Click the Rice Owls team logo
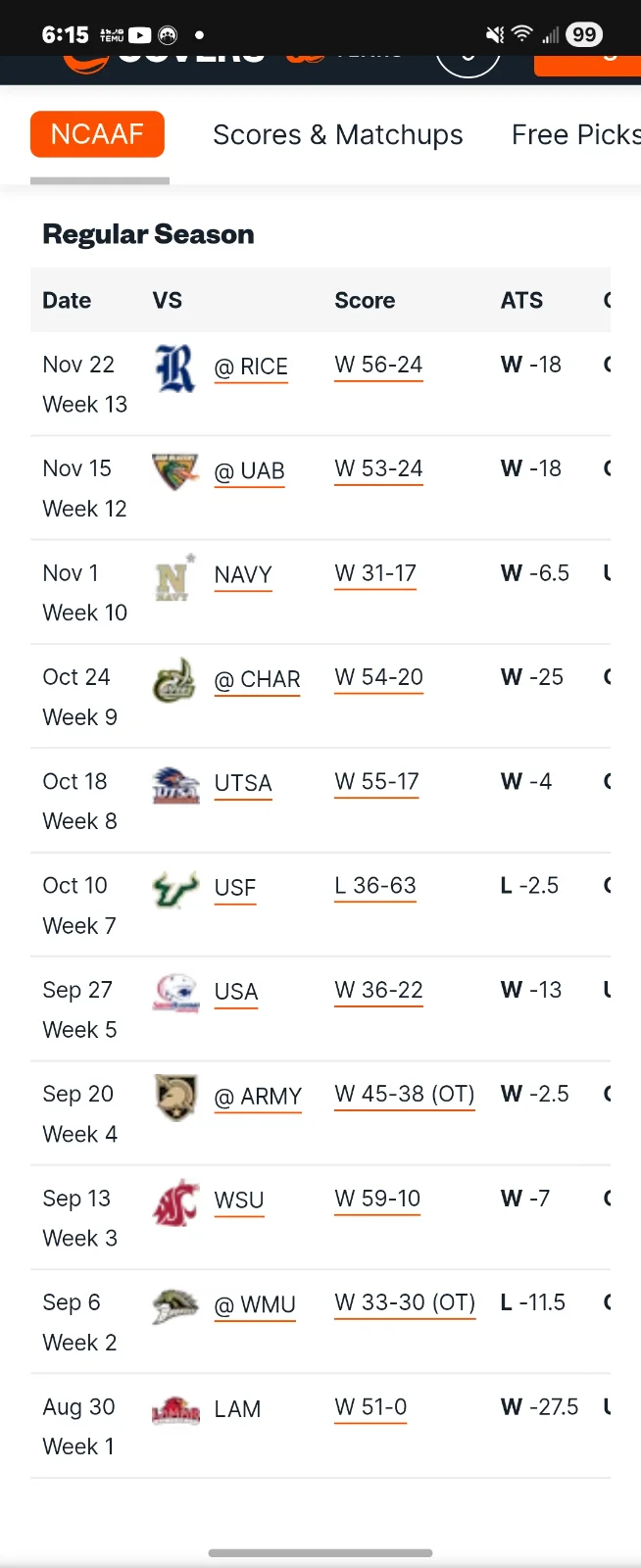Viewport: 641px width, 1568px height. [x=175, y=367]
